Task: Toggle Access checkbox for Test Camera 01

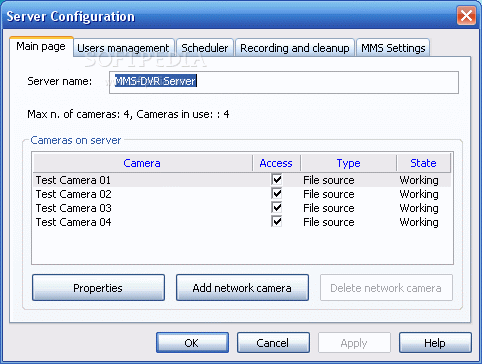Action: click(277, 180)
